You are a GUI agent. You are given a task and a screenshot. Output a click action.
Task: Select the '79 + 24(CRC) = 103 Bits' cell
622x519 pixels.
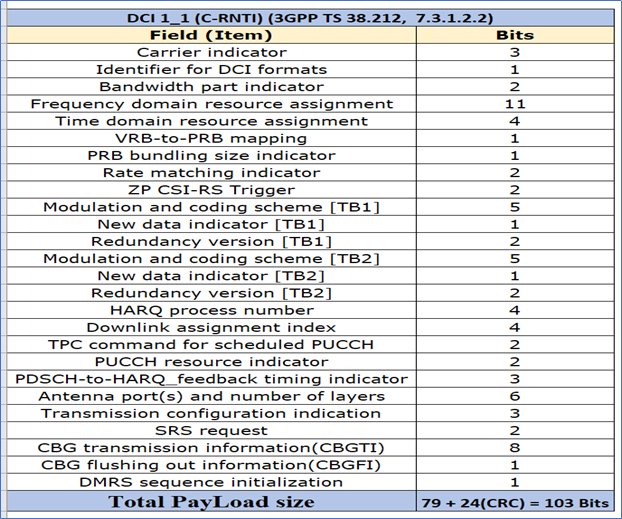[515, 502]
